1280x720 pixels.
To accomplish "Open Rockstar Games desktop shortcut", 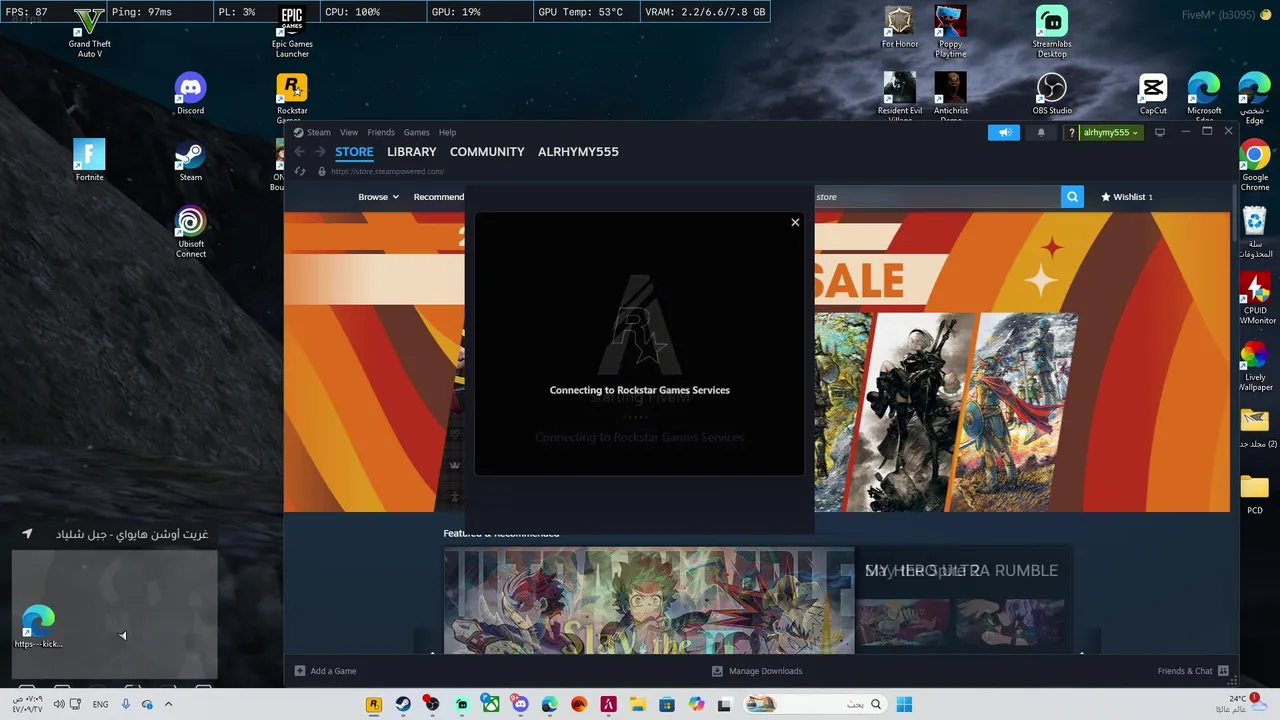I will pos(292,98).
